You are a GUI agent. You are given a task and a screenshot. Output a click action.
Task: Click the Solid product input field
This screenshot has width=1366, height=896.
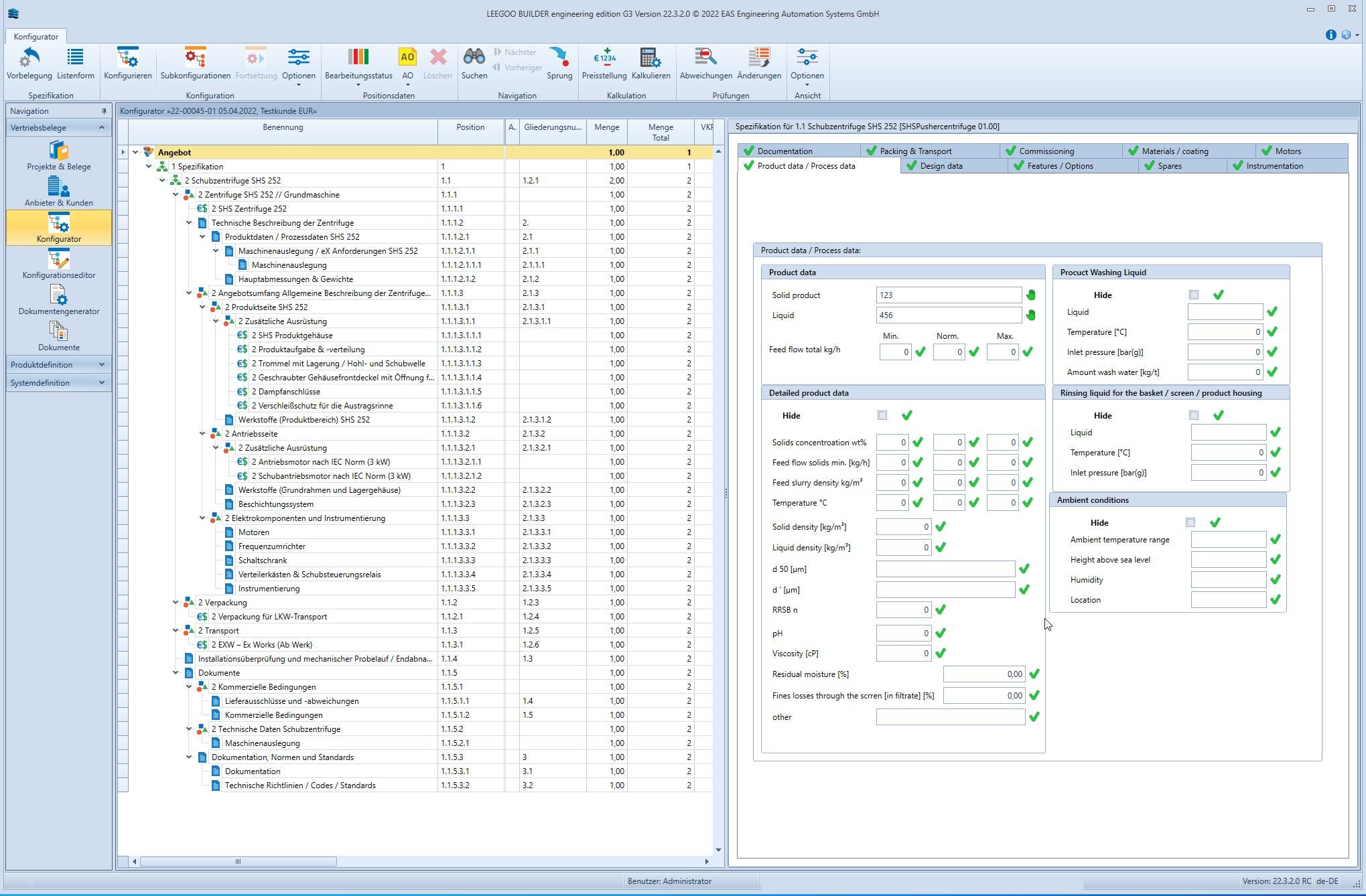click(948, 295)
